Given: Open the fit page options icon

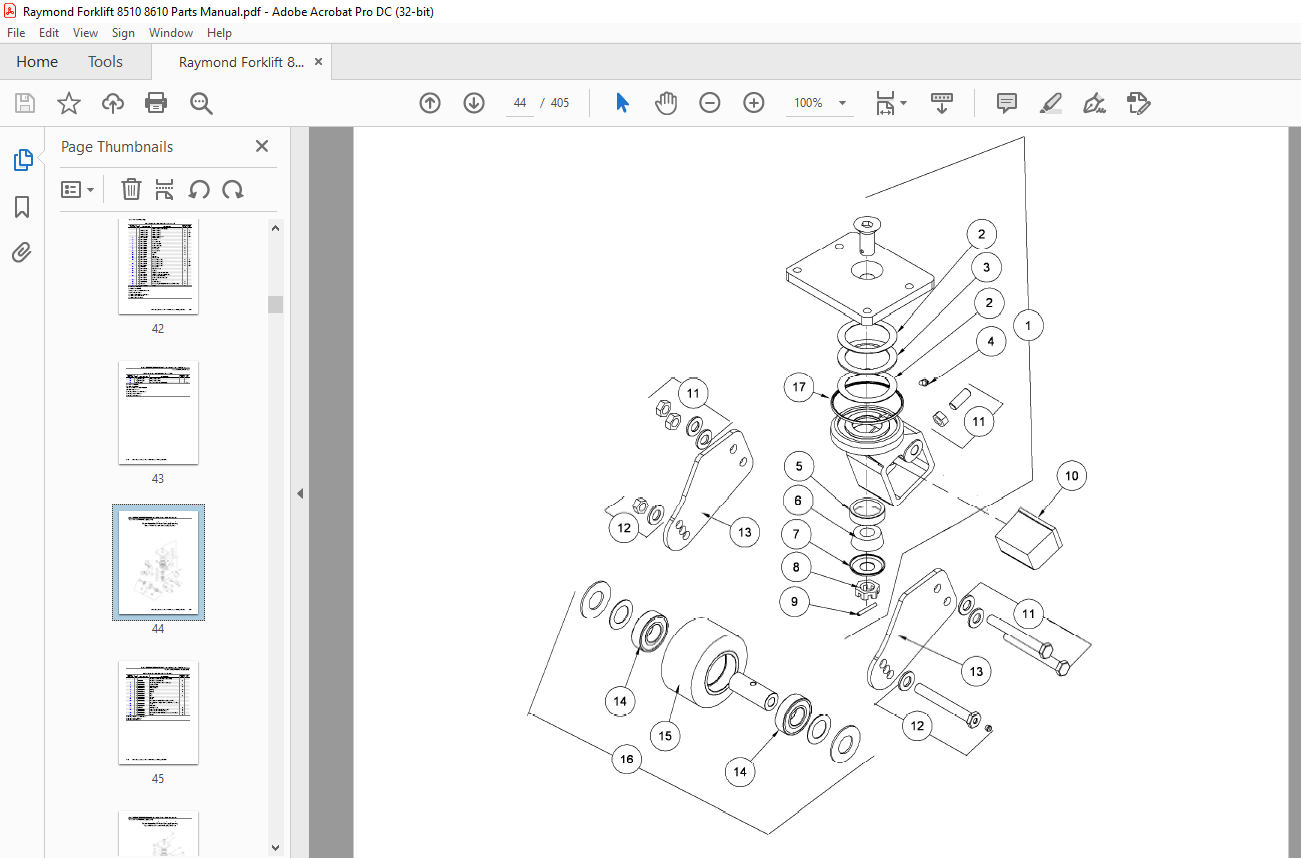Looking at the screenshot, I should pos(890,103).
